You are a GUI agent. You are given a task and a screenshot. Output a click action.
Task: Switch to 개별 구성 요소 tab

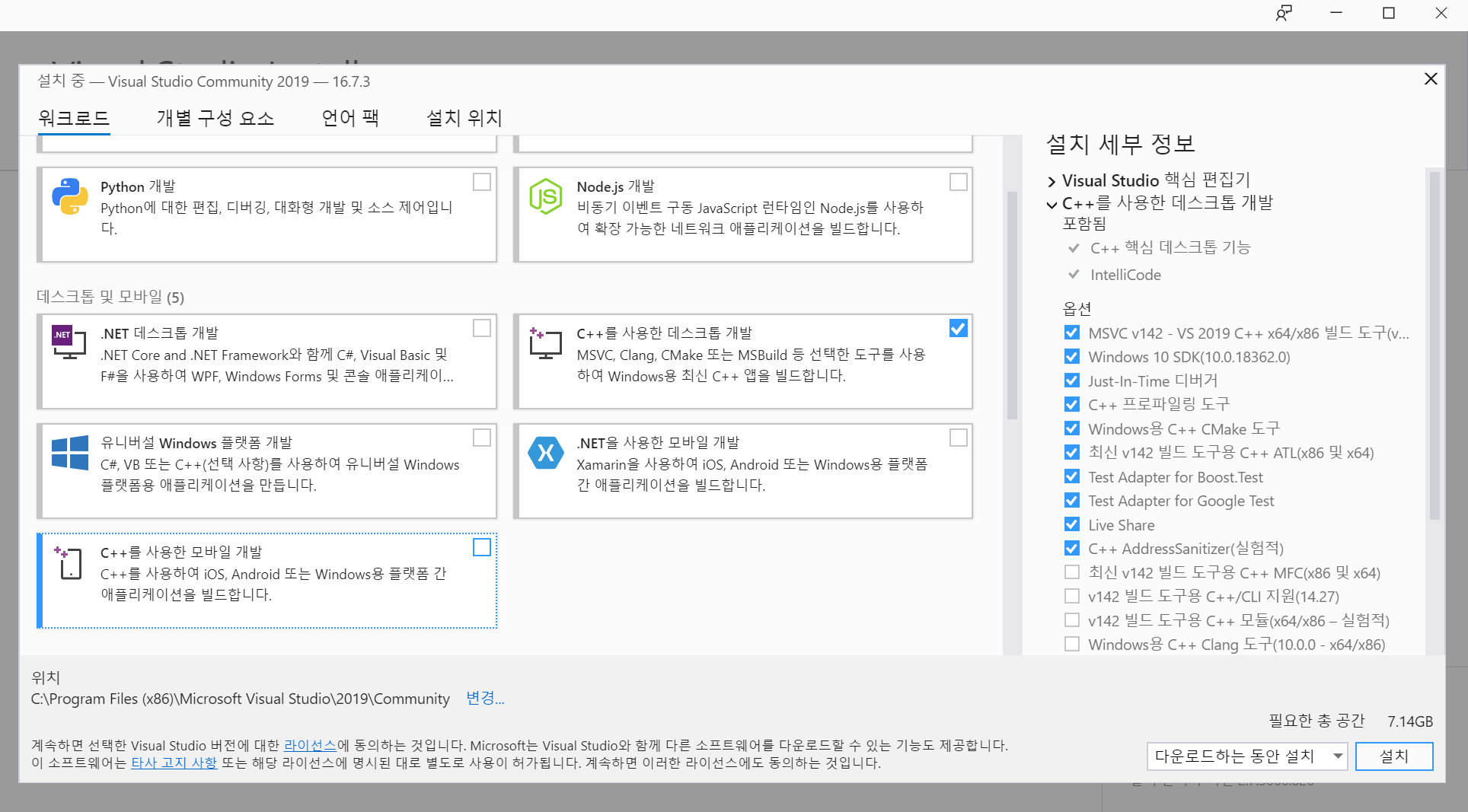215,118
